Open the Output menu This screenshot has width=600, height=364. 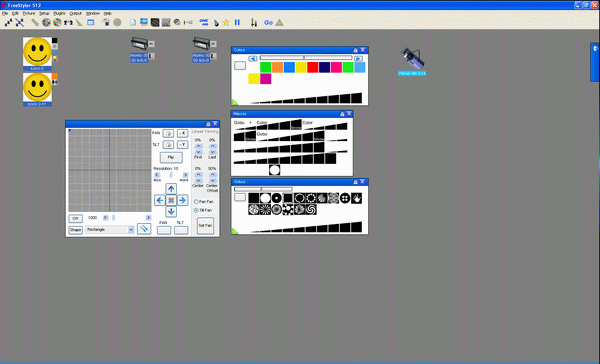tap(75, 13)
